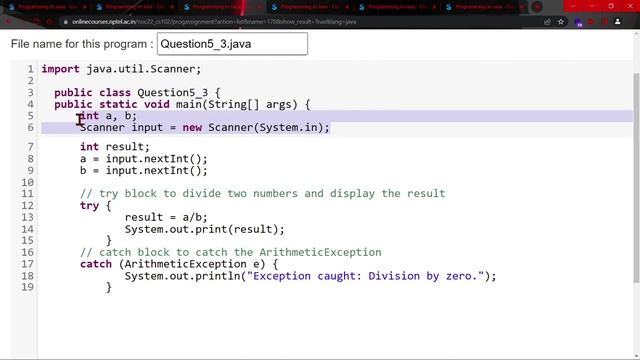Image resolution: width=640 pixels, height=360 pixels.
Task: Click the 'System.out.print(result);' statement
Action: (x=204, y=229)
